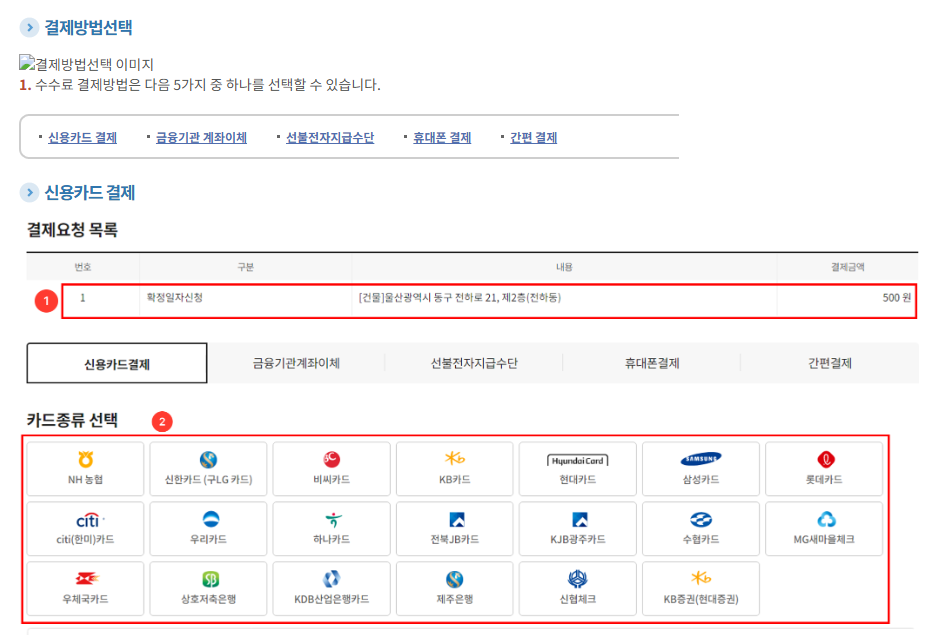Choose the KDB산업은행카드 logo
Viewport: 930px width, 635px height.
(x=332, y=579)
